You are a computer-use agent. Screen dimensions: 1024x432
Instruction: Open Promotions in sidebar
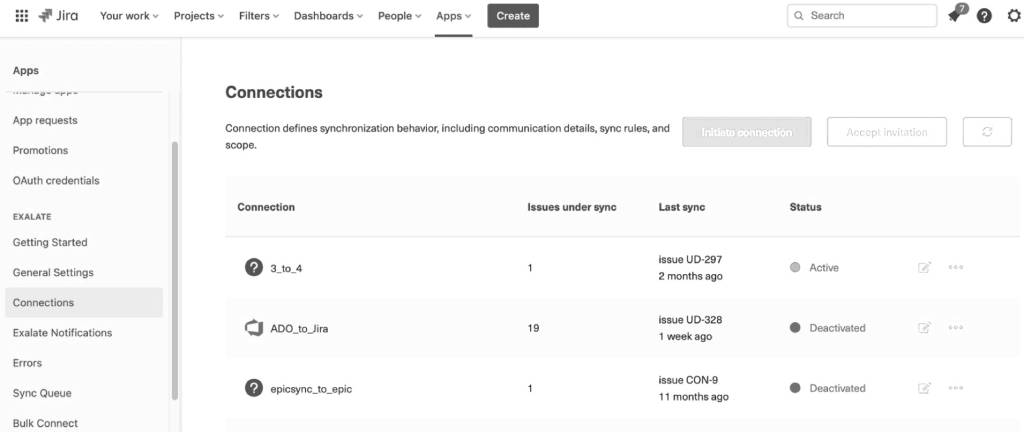[40, 150]
